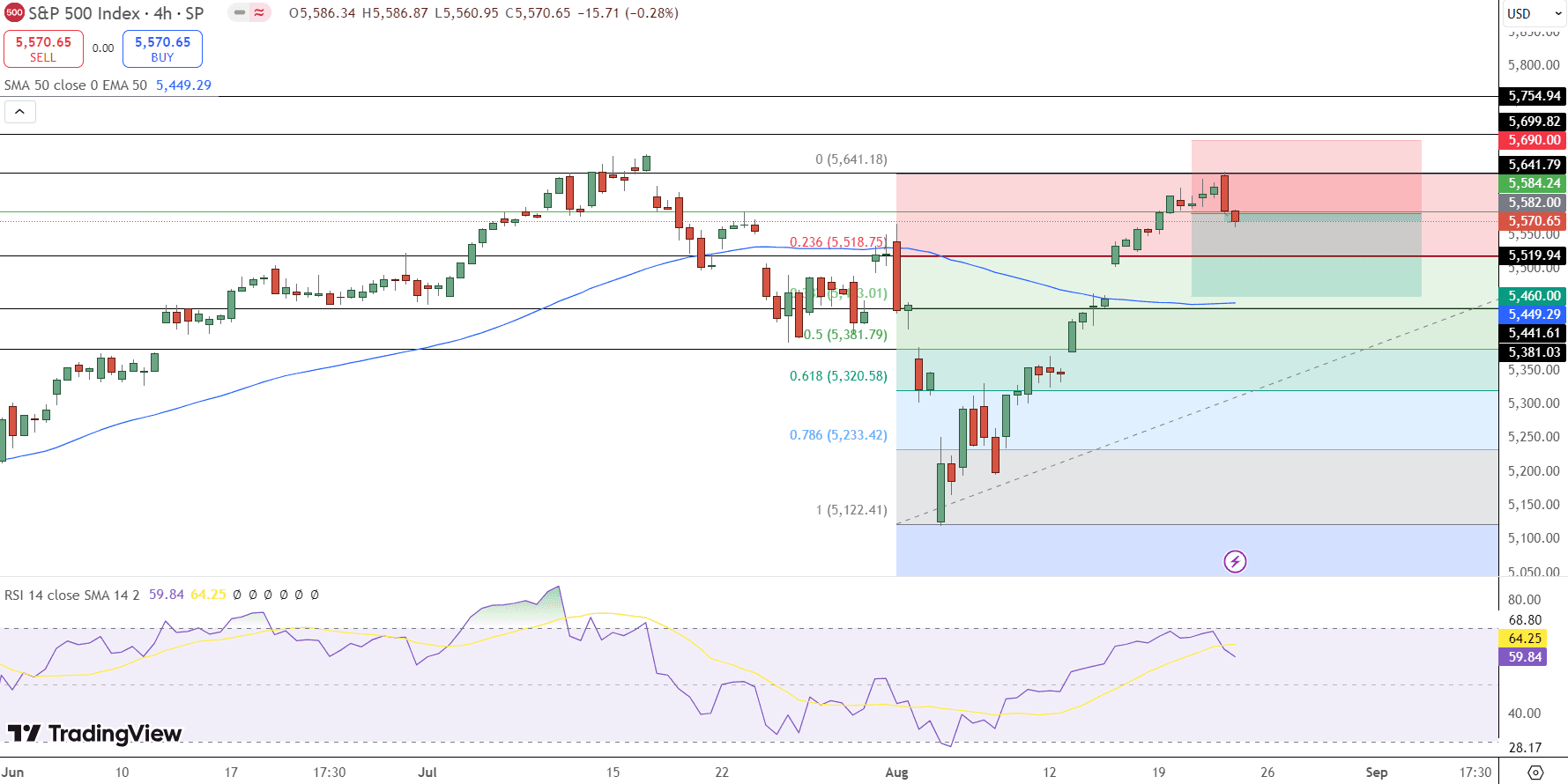Click the 5,754.94 price axis label
This screenshot has width=1568, height=784.
1533,96
